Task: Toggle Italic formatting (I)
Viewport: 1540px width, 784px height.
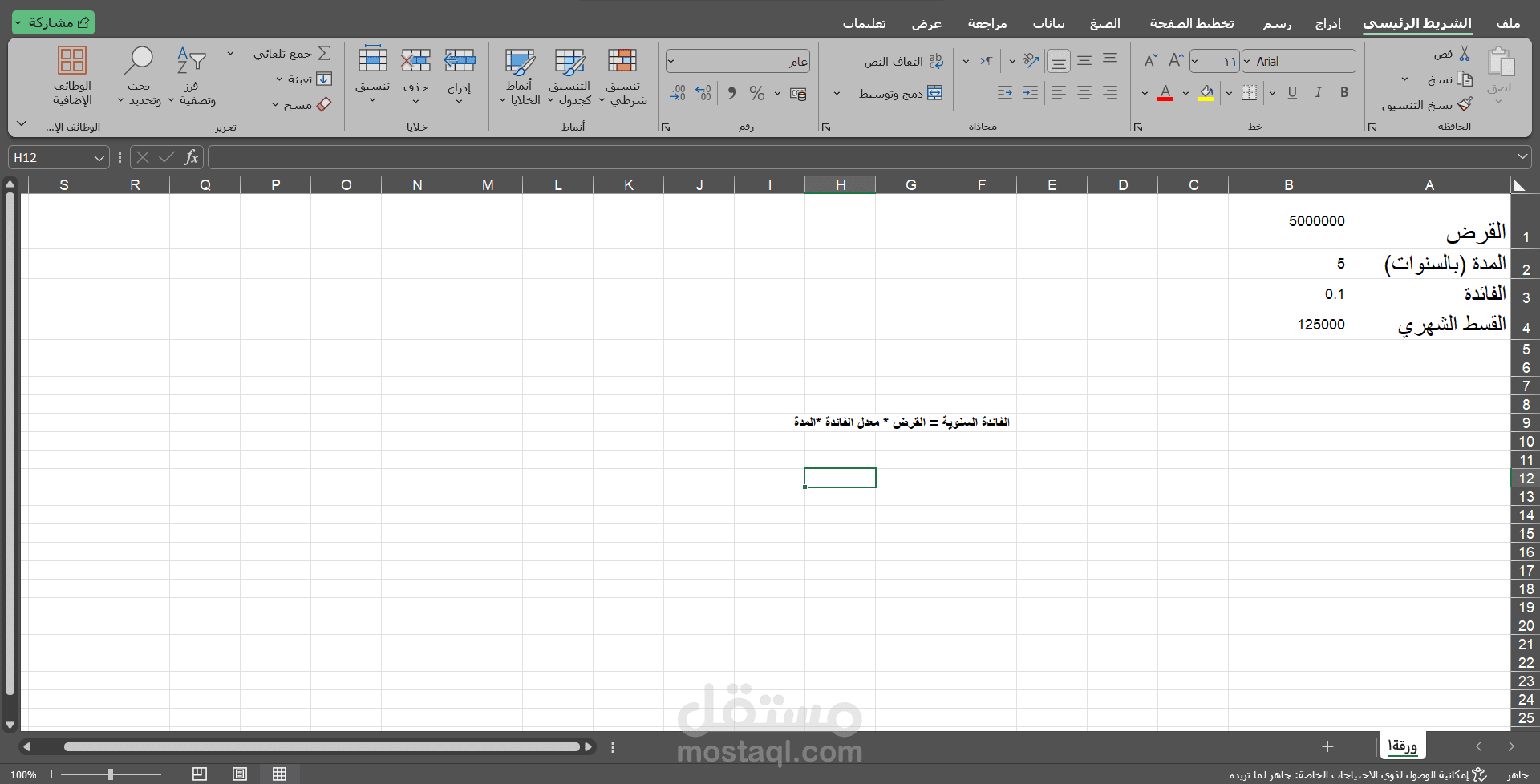Action: (1318, 93)
